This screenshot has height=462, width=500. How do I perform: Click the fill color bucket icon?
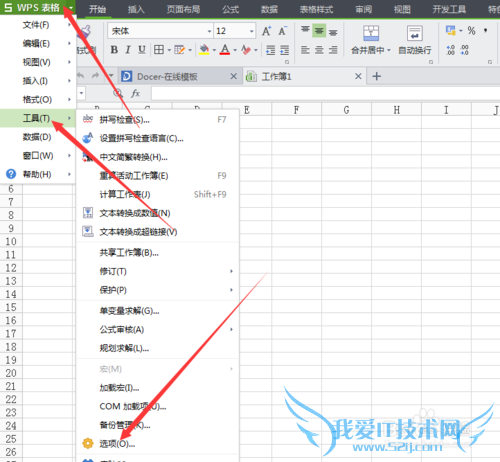(x=204, y=50)
